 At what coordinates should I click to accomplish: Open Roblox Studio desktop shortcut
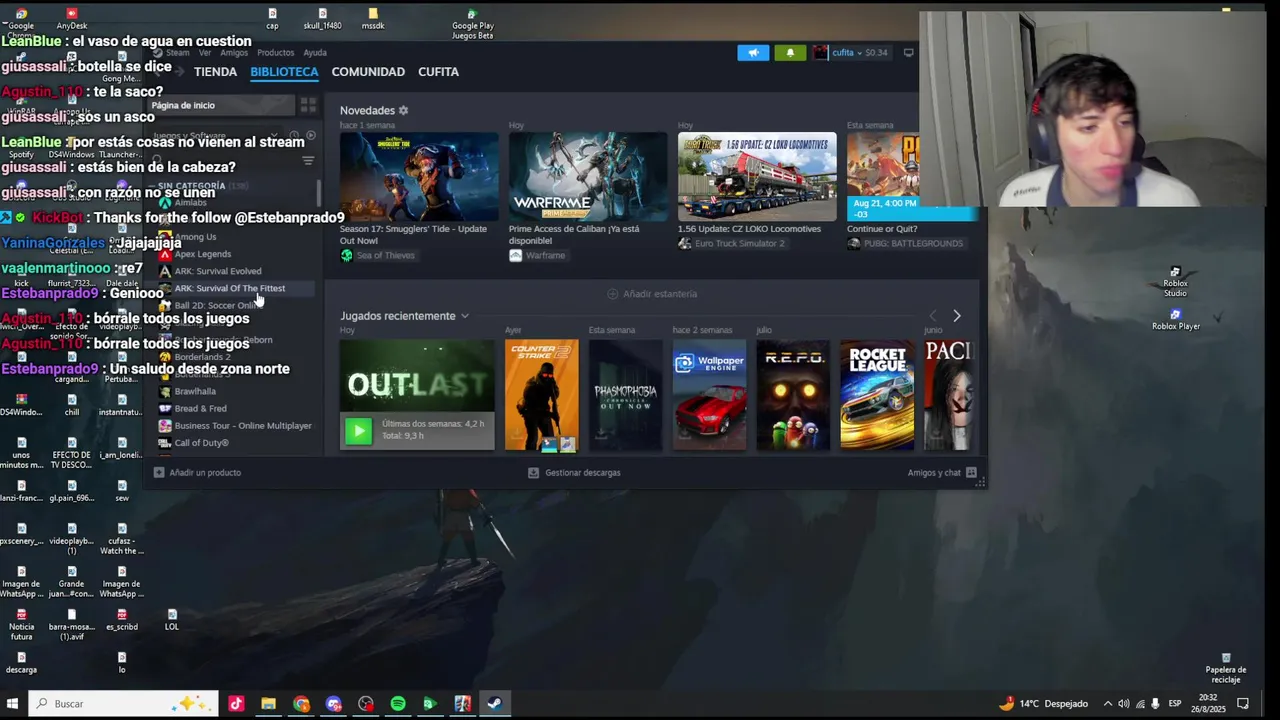point(1175,281)
